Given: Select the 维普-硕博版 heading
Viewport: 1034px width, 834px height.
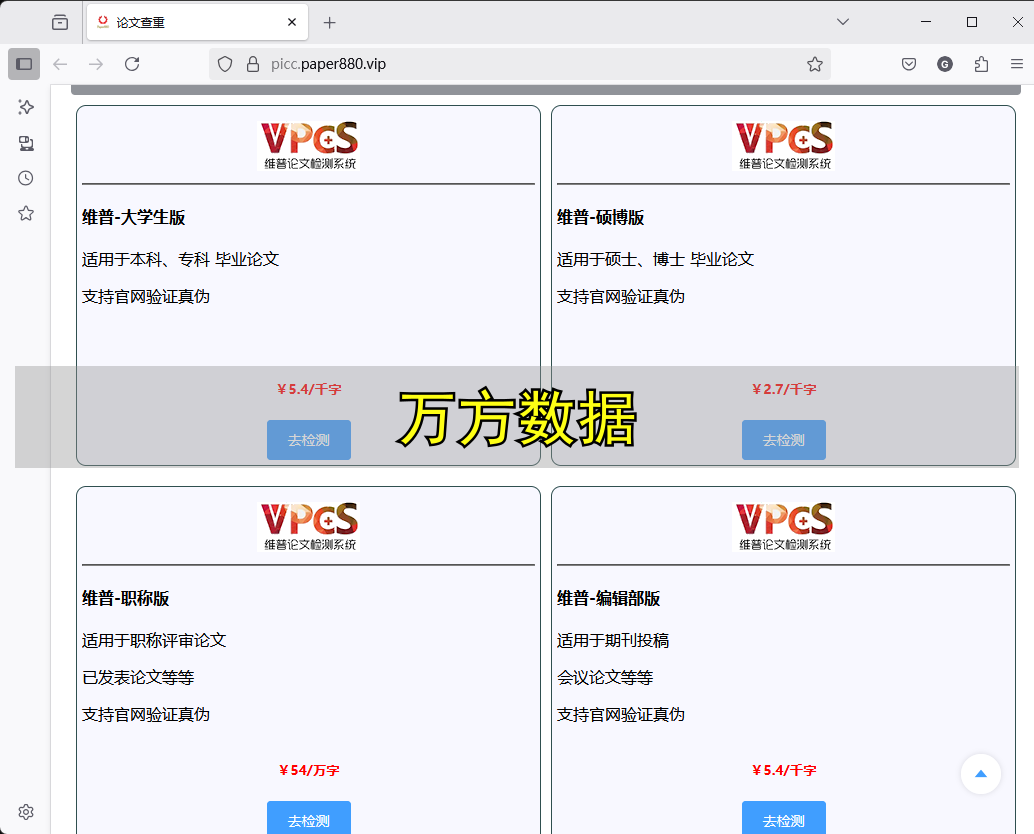Looking at the screenshot, I should point(601,218).
